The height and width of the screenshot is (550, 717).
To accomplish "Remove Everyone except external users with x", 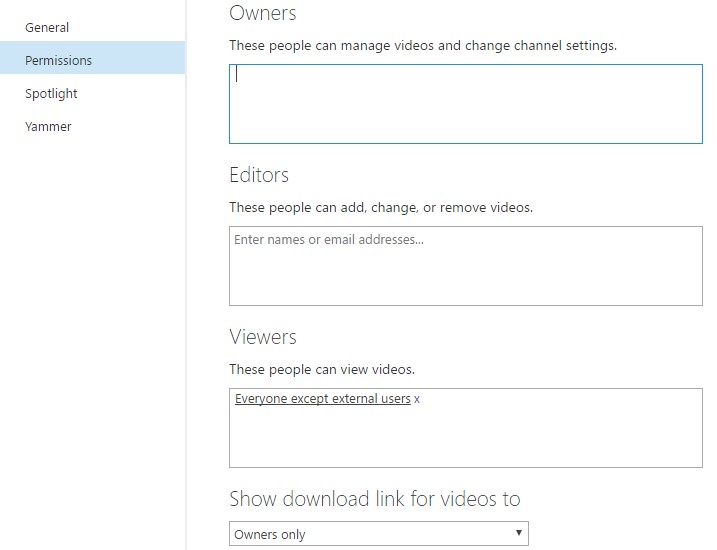I will click(x=417, y=399).
